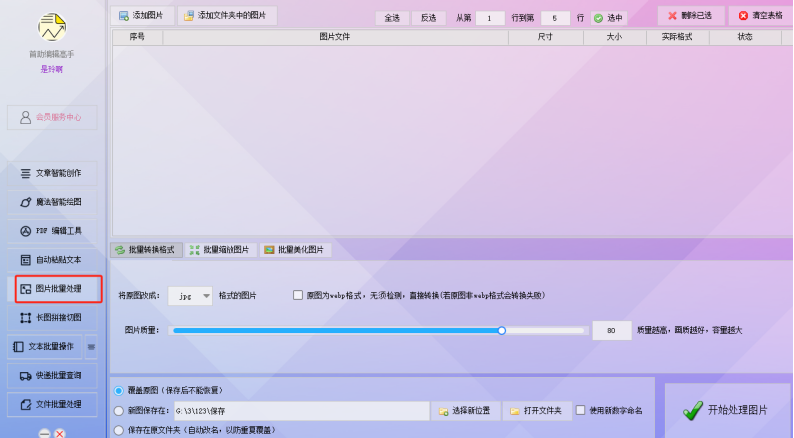Image resolution: width=794 pixels, height=438 pixels.
Task: Click the starting row number field
Action: [x=490, y=18]
